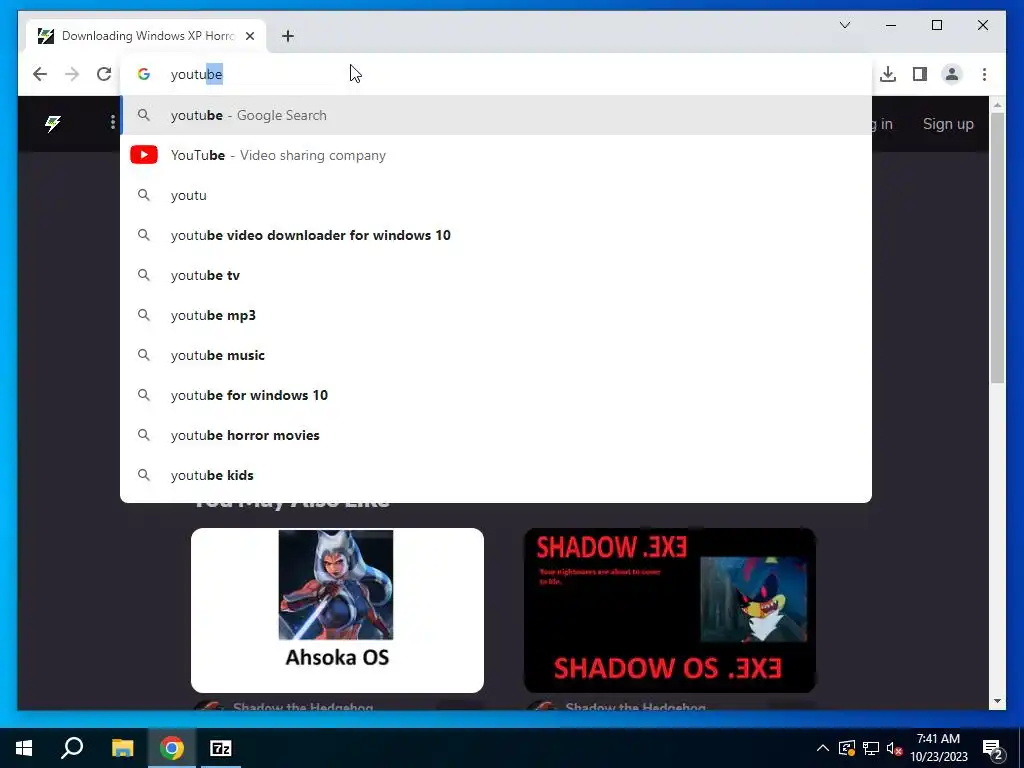Click the address bar containing youtube
This screenshot has height=768, width=1024.
click(496, 74)
